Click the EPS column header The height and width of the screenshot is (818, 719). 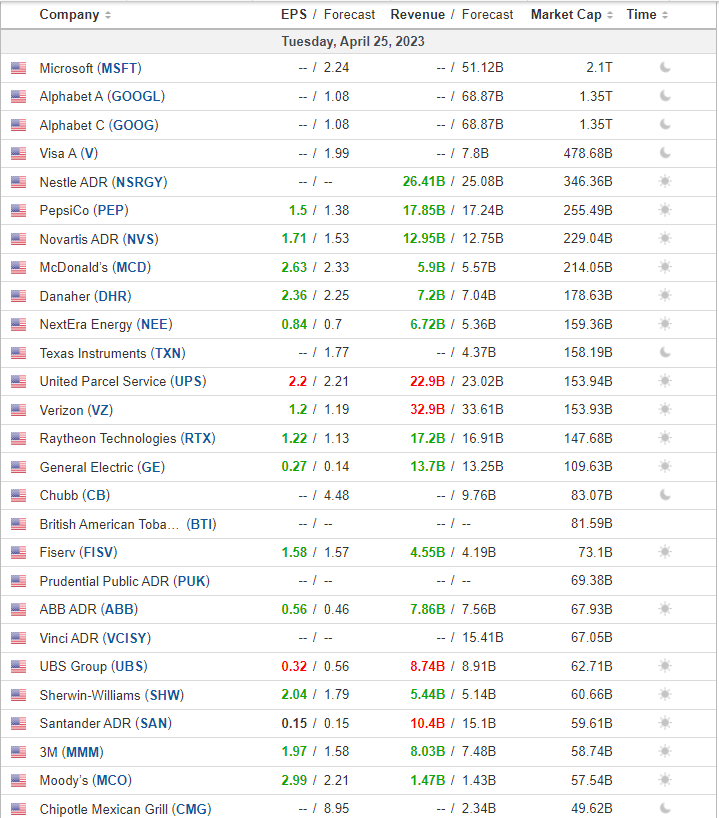pyautogui.click(x=293, y=15)
